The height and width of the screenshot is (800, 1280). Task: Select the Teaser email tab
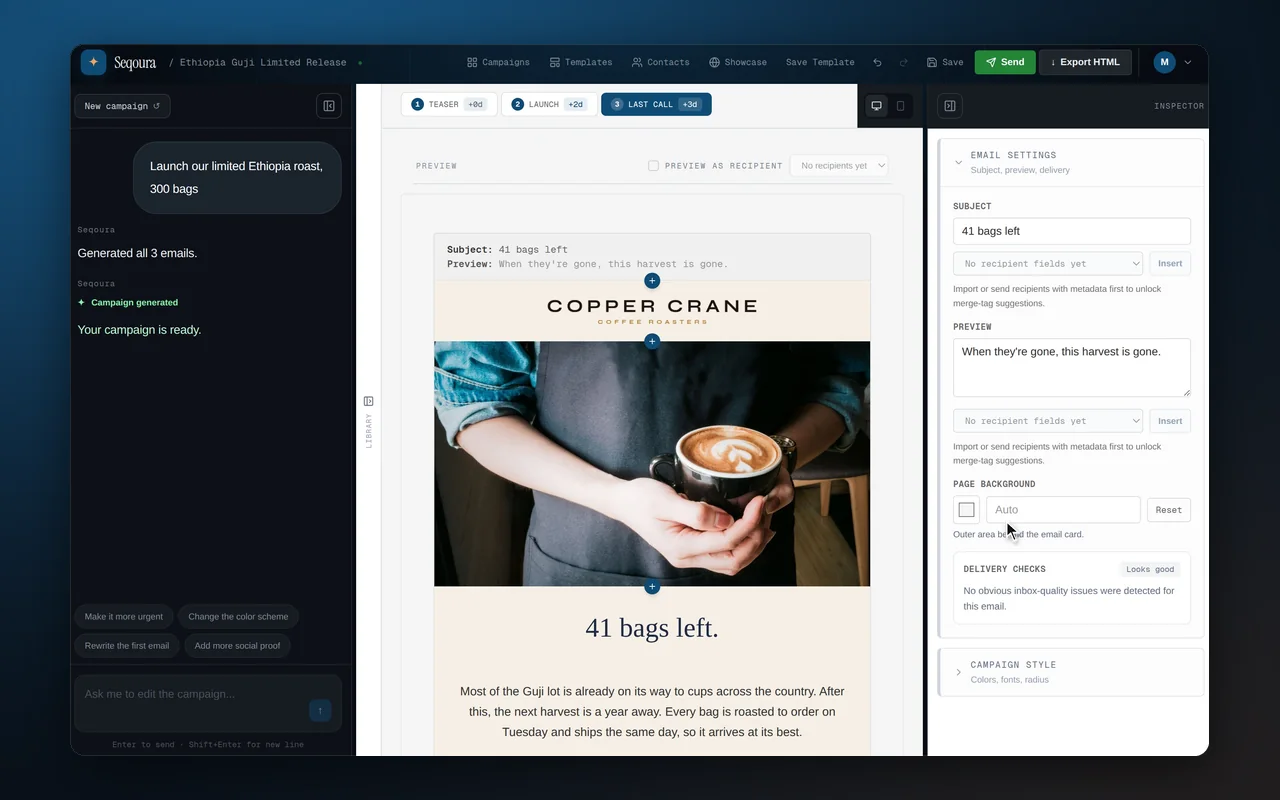pyautogui.click(x=449, y=104)
